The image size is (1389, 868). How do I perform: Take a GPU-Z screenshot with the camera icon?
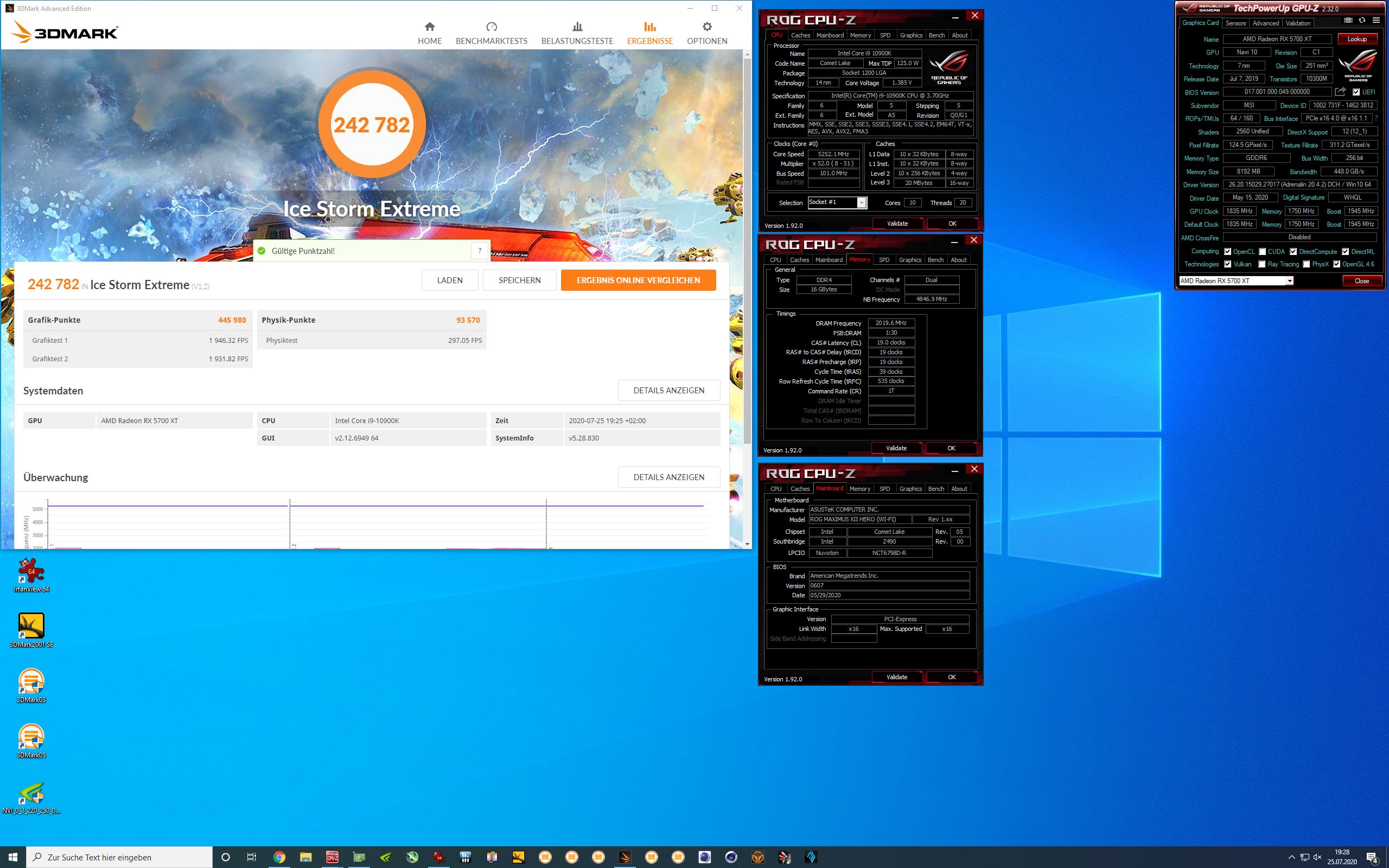point(1348,20)
